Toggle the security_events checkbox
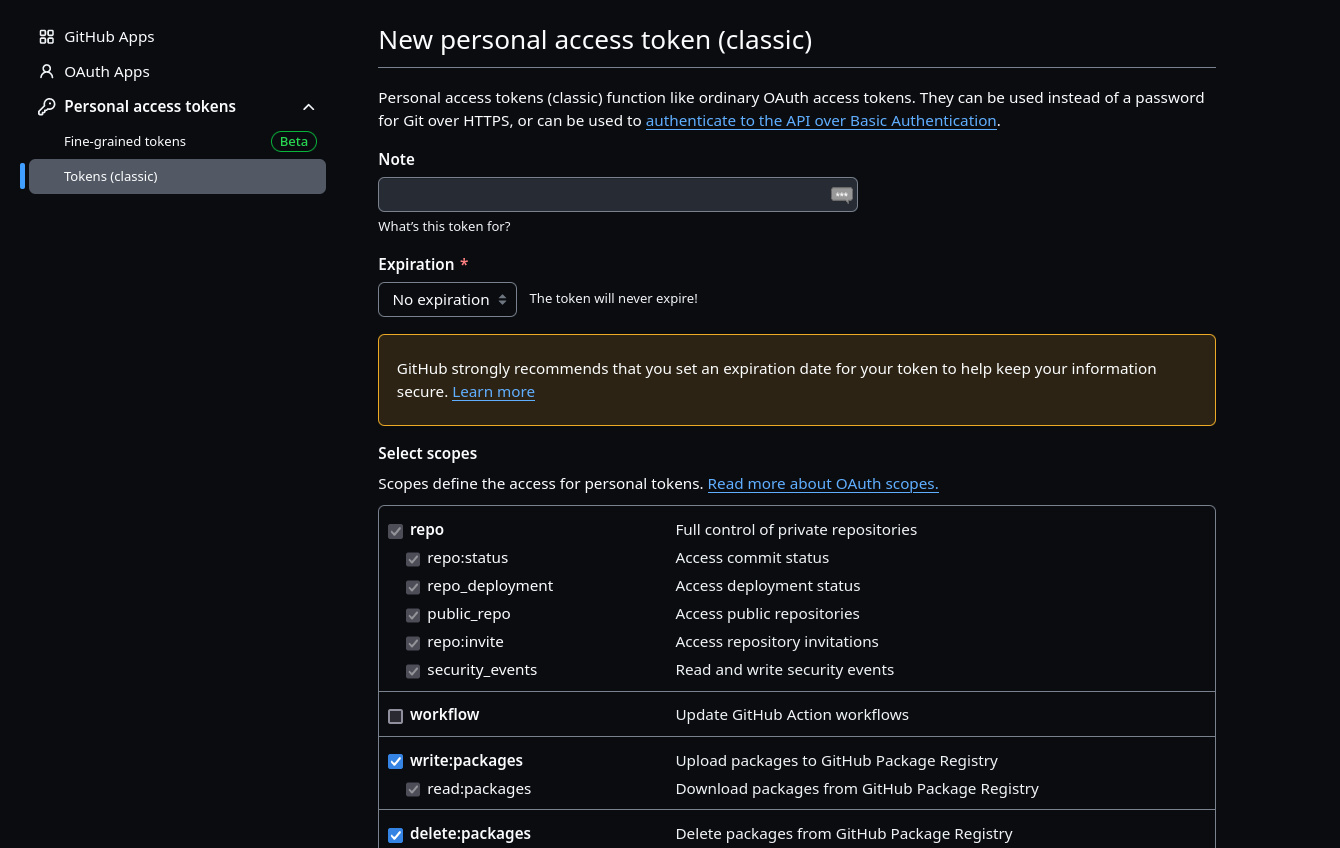1340x848 pixels. pos(412,671)
